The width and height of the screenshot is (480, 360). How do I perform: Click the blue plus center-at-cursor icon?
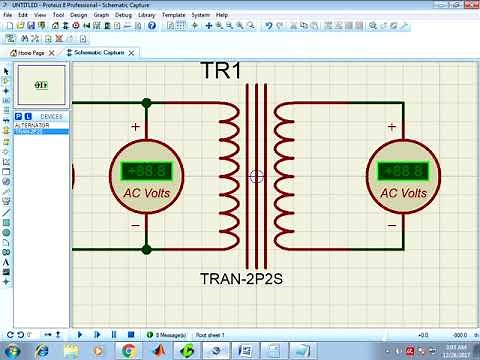click(x=209, y=26)
